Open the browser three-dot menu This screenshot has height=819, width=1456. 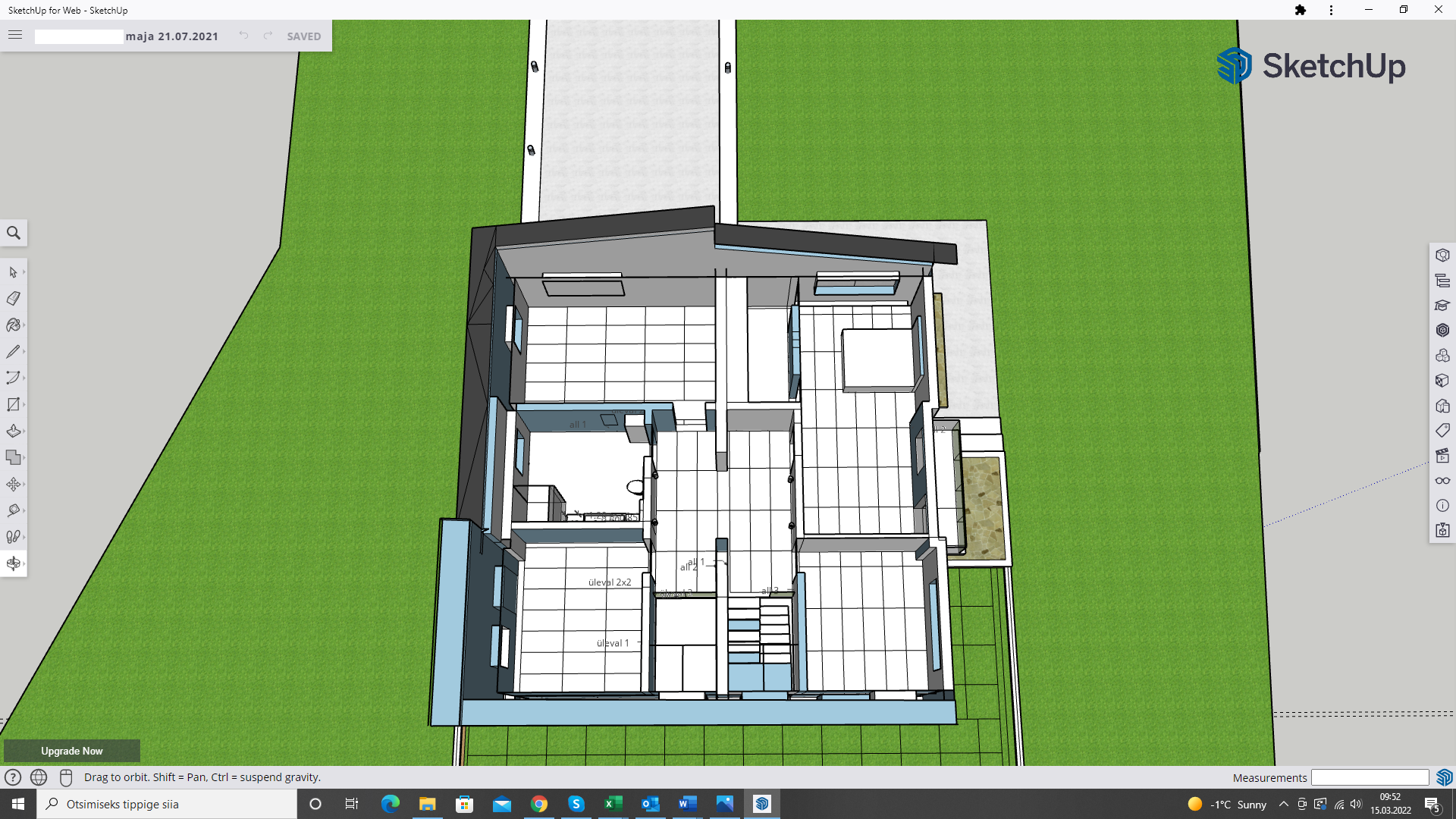coord(1331,10)
